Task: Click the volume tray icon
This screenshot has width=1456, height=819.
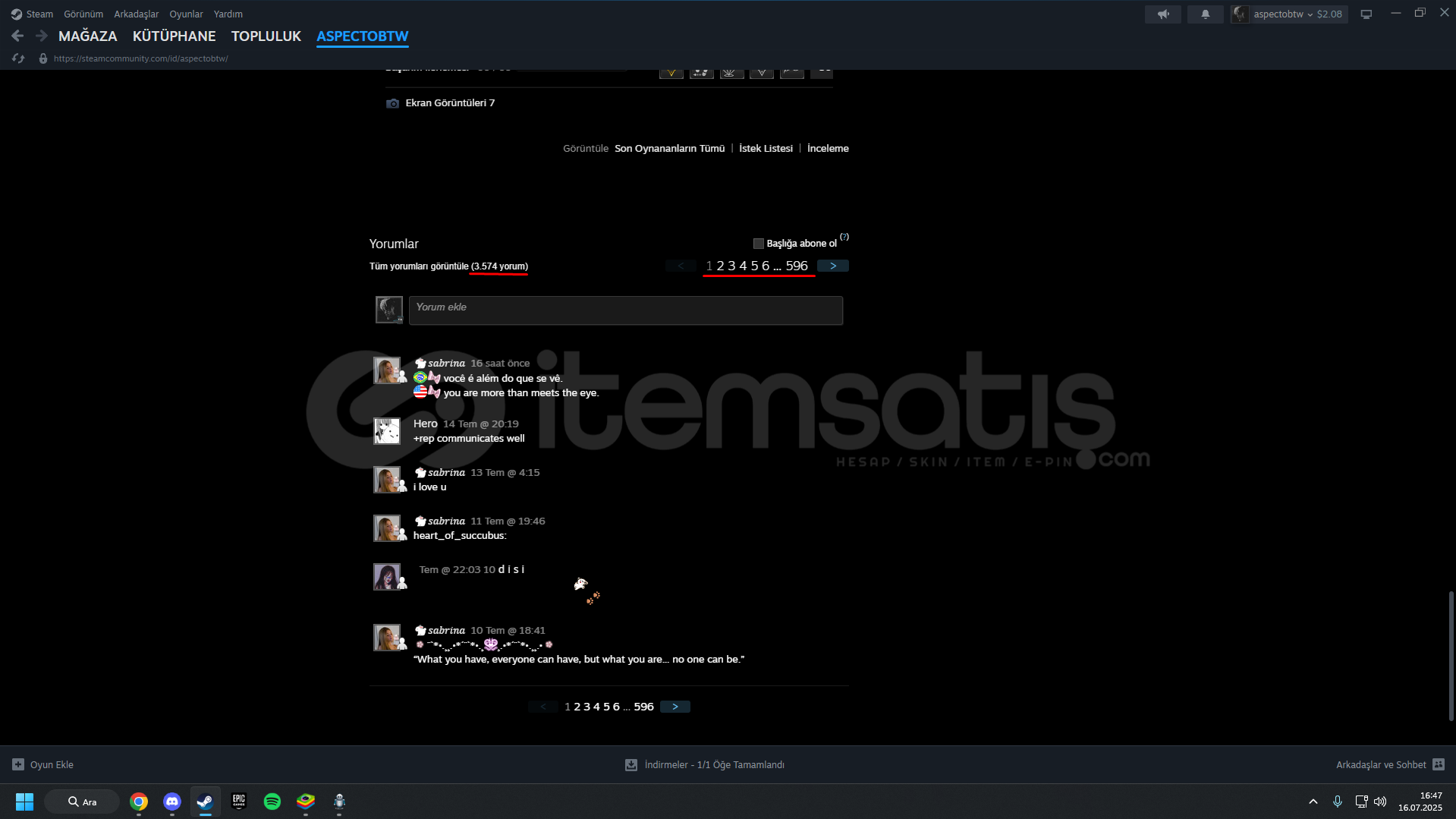Action: point(1380,802)
